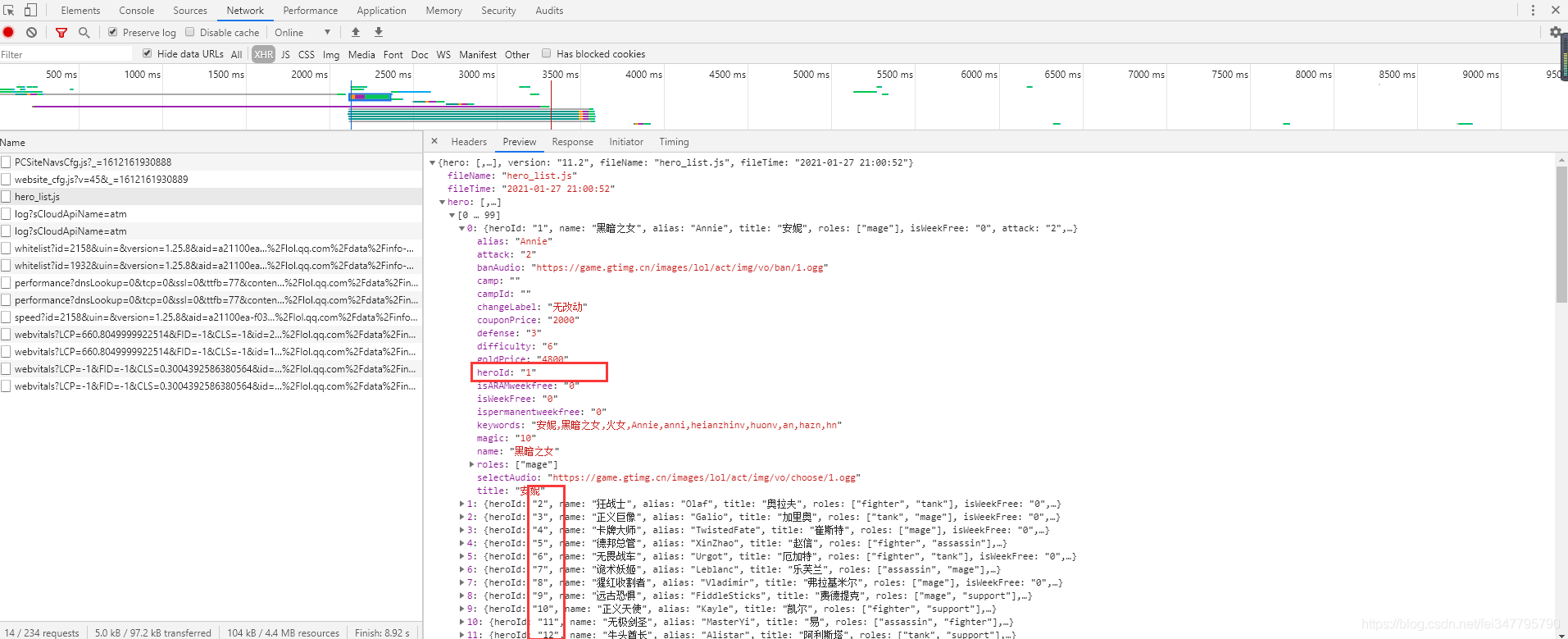
Task: Filter requests by XHR
Action: click(263, 54)
